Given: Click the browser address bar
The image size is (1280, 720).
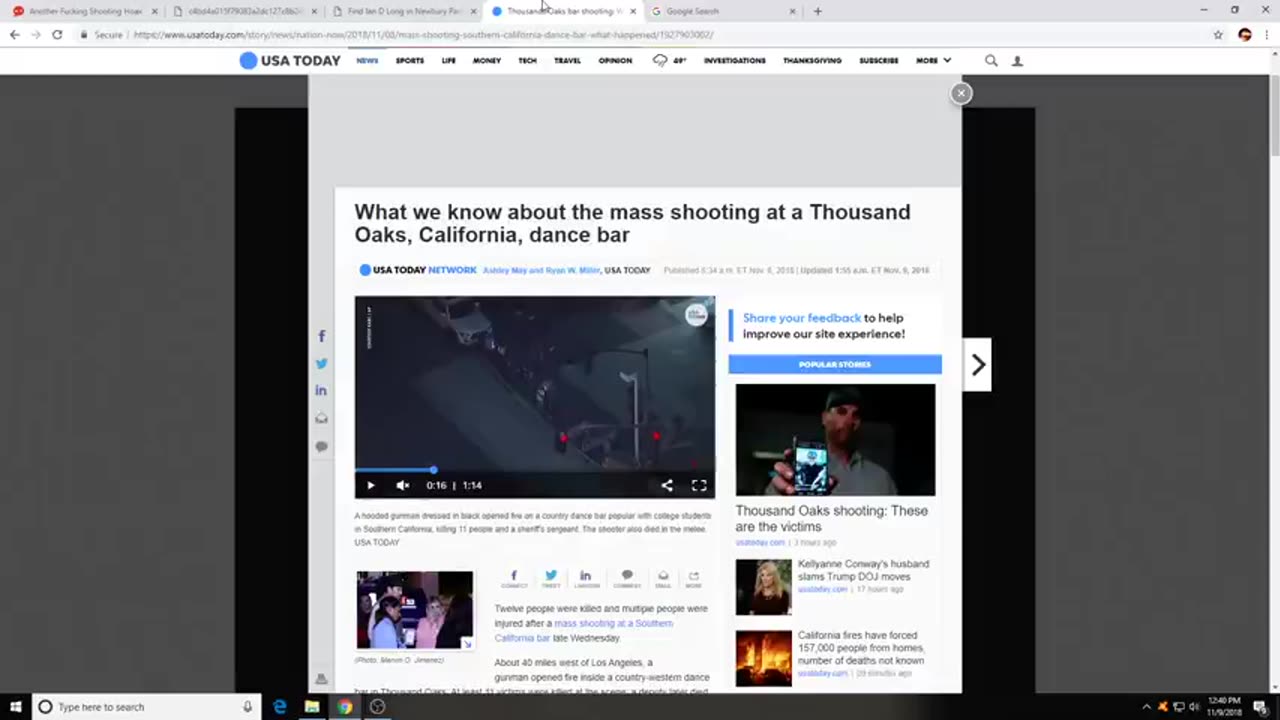Looking at the screenshot, I should pos(640,34).
